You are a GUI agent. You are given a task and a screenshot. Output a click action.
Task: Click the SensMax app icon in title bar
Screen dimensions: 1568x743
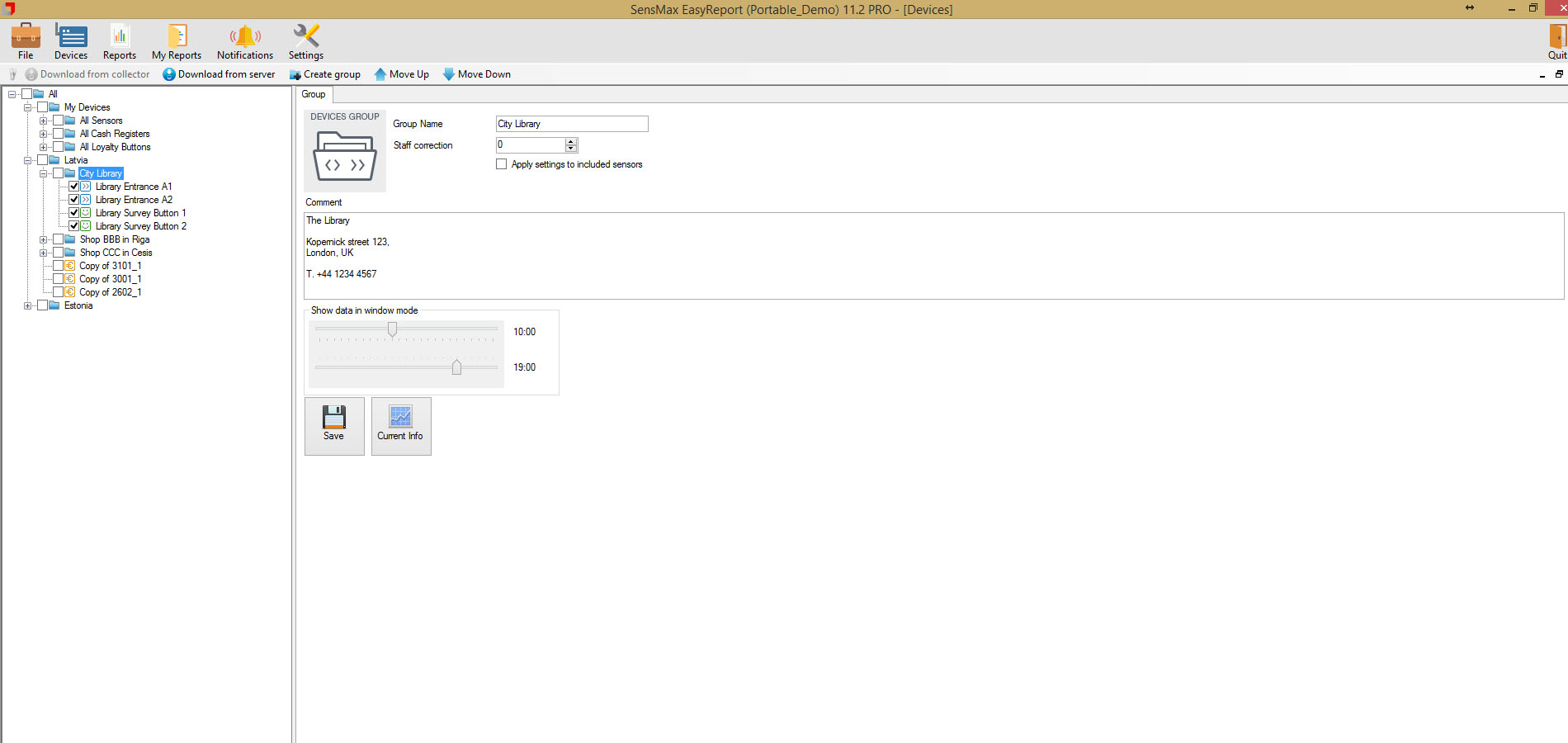point(9,9)
